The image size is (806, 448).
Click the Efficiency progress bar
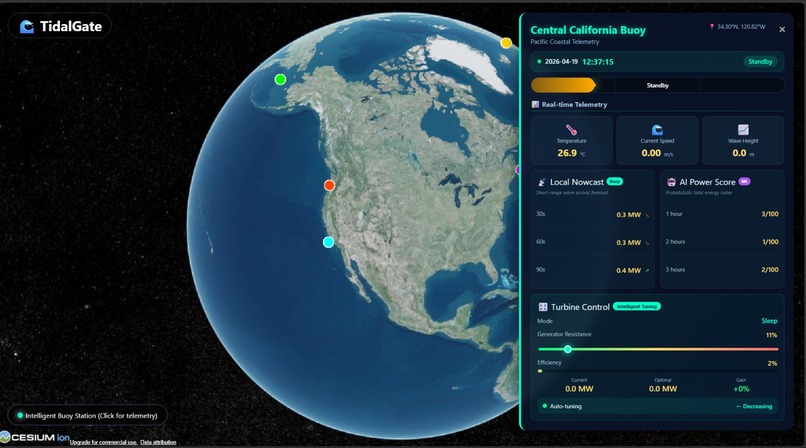pyautogui.click(x=658, y=370)
